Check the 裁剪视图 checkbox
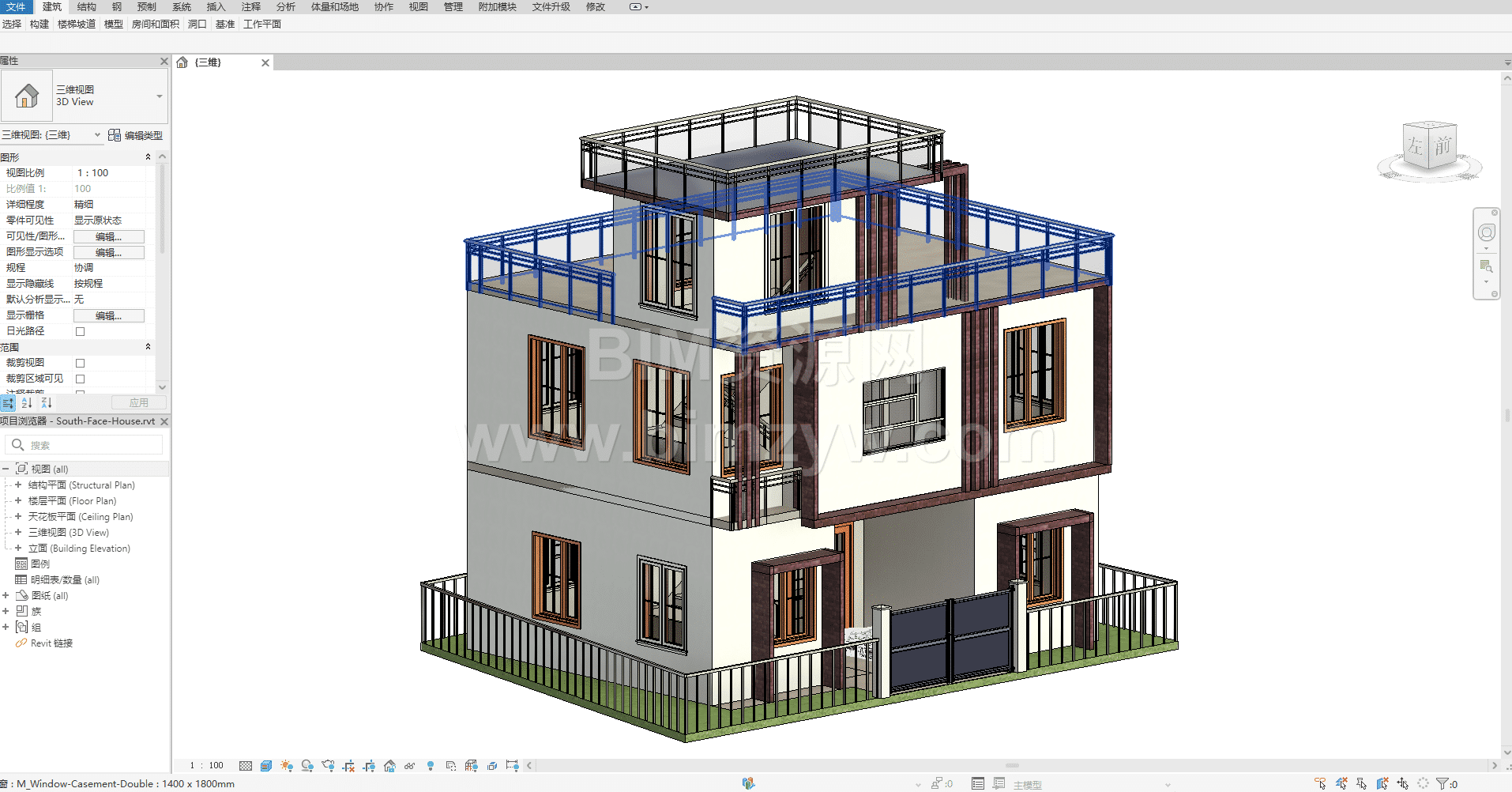 [80, 363]
